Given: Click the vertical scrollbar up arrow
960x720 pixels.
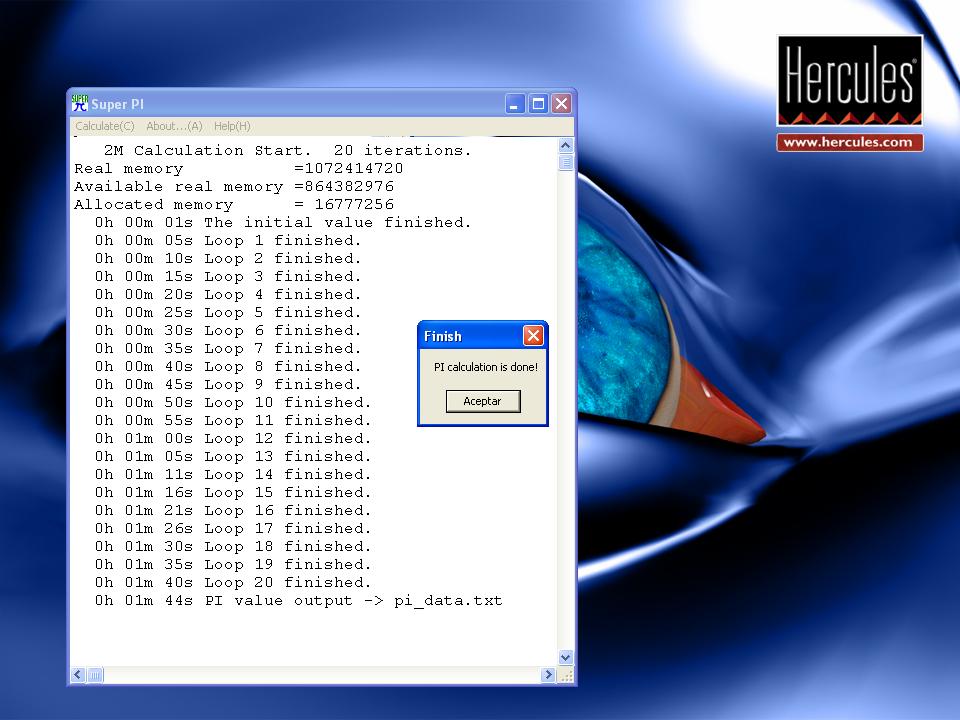Looking at the screenshot, I should (x=566, y=146).
